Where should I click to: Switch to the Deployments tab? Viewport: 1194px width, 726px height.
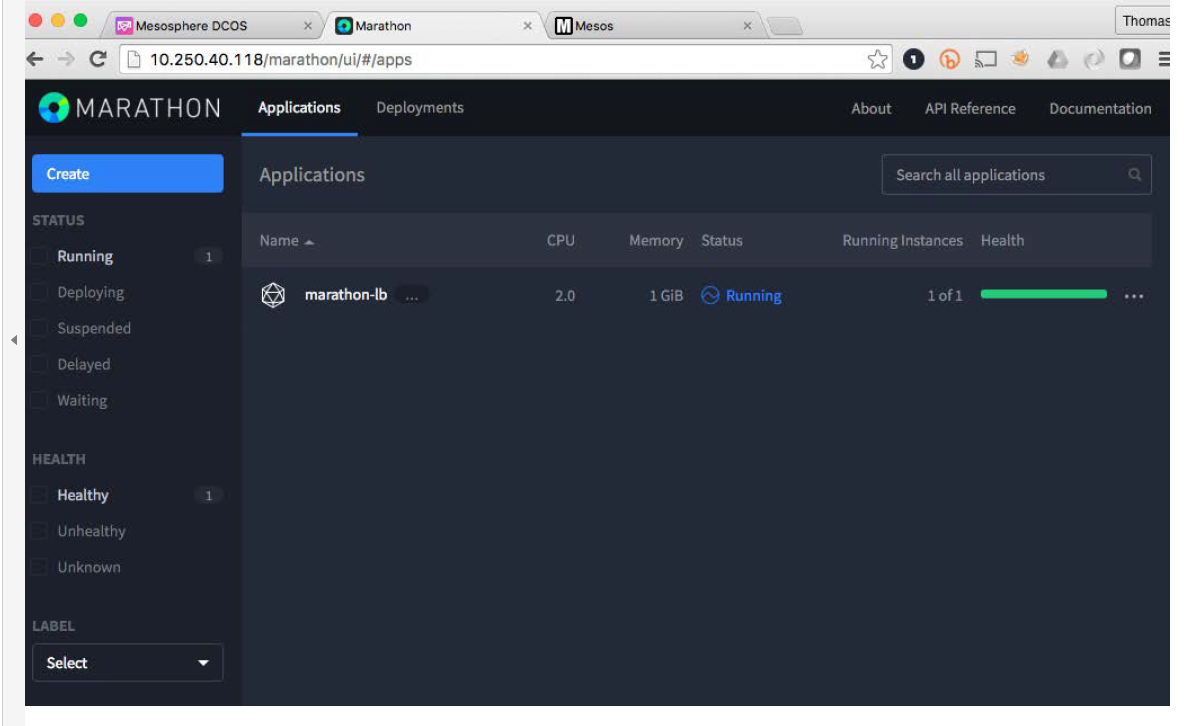pyautogui.click(x=420, y=108)
